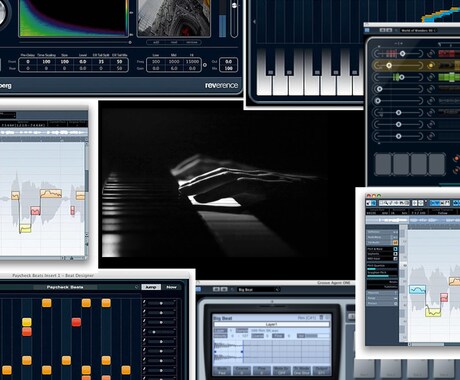Click the last of the four LoopMash scene pads
Viewport: 460px width, 380px height.
pos(436,164)
